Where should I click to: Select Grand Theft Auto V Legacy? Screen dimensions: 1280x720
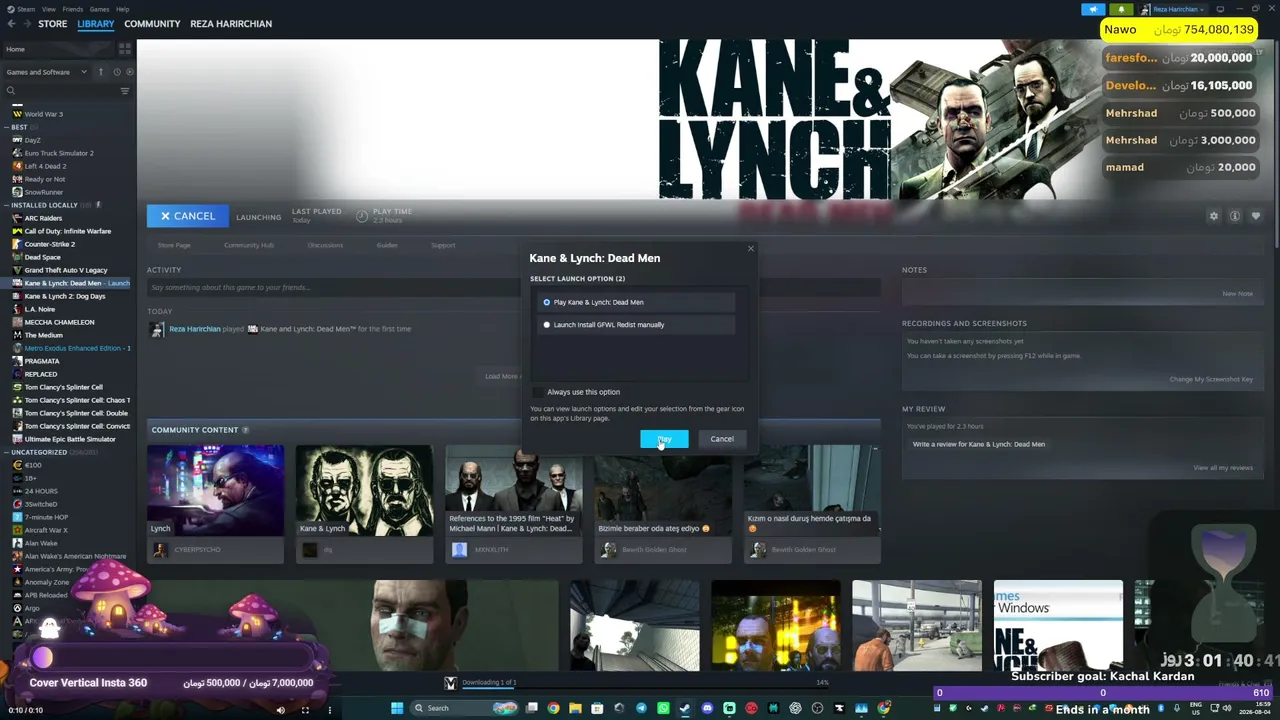point(65,270)
